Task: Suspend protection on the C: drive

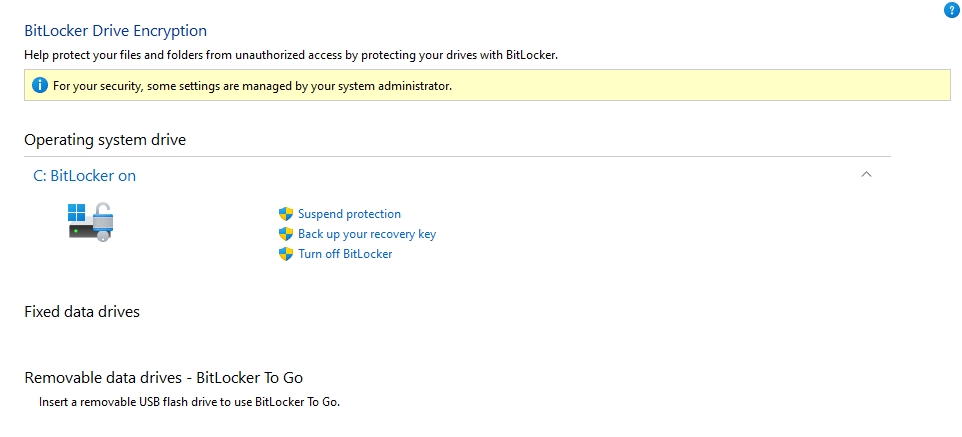Action: pyautogui.click(x=349, y=214)
